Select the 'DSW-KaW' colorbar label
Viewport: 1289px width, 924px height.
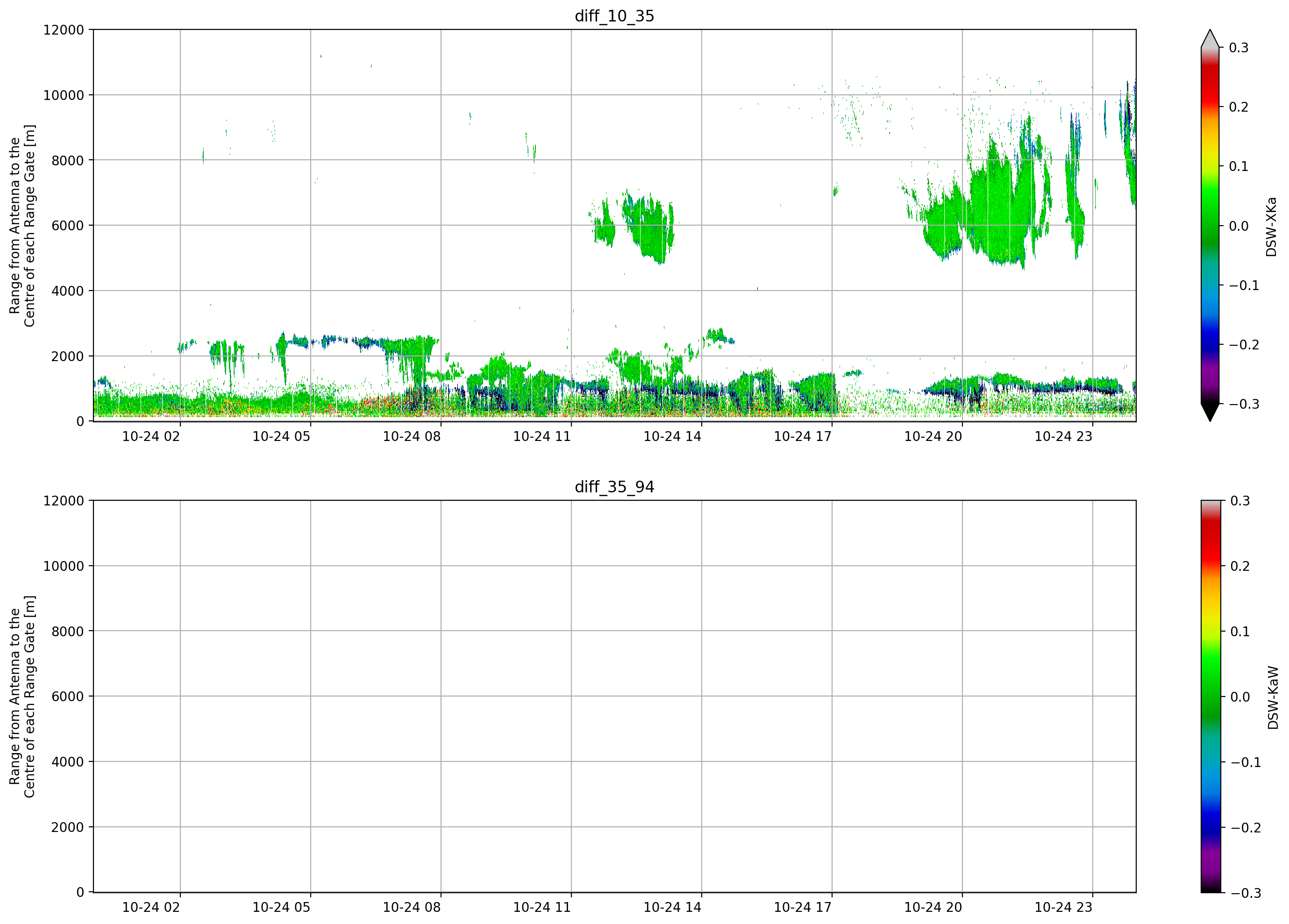(1273, 698)
